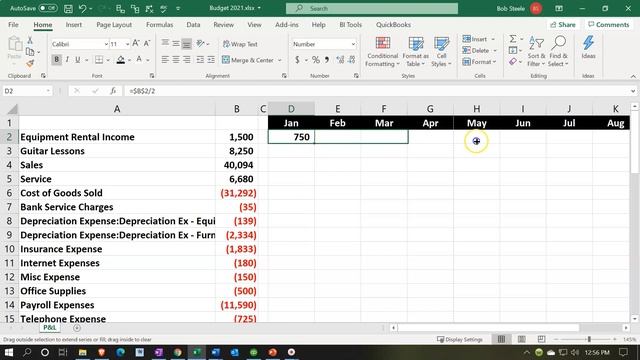640x360 pixels.
Task: Toggle Underline formatting
Action: (x=78, y=60)
